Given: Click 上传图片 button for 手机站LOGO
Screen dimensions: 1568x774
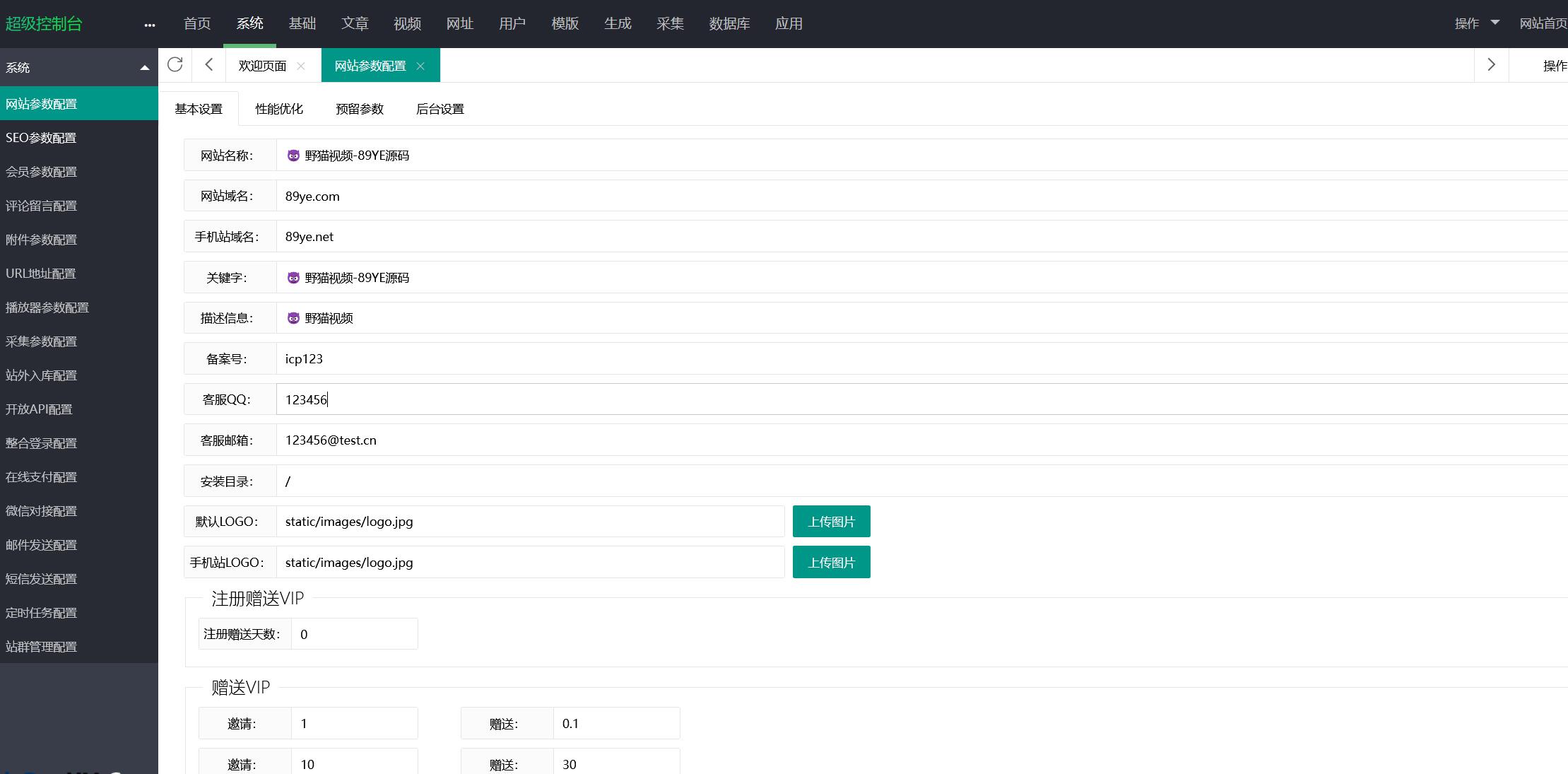Looking at the screenshot, I should [x=832, y=562].
